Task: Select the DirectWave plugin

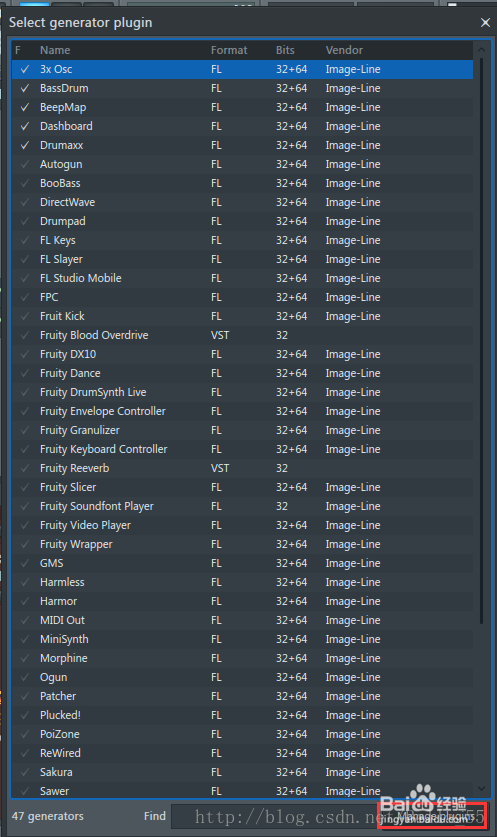Action: coord(242,202)
